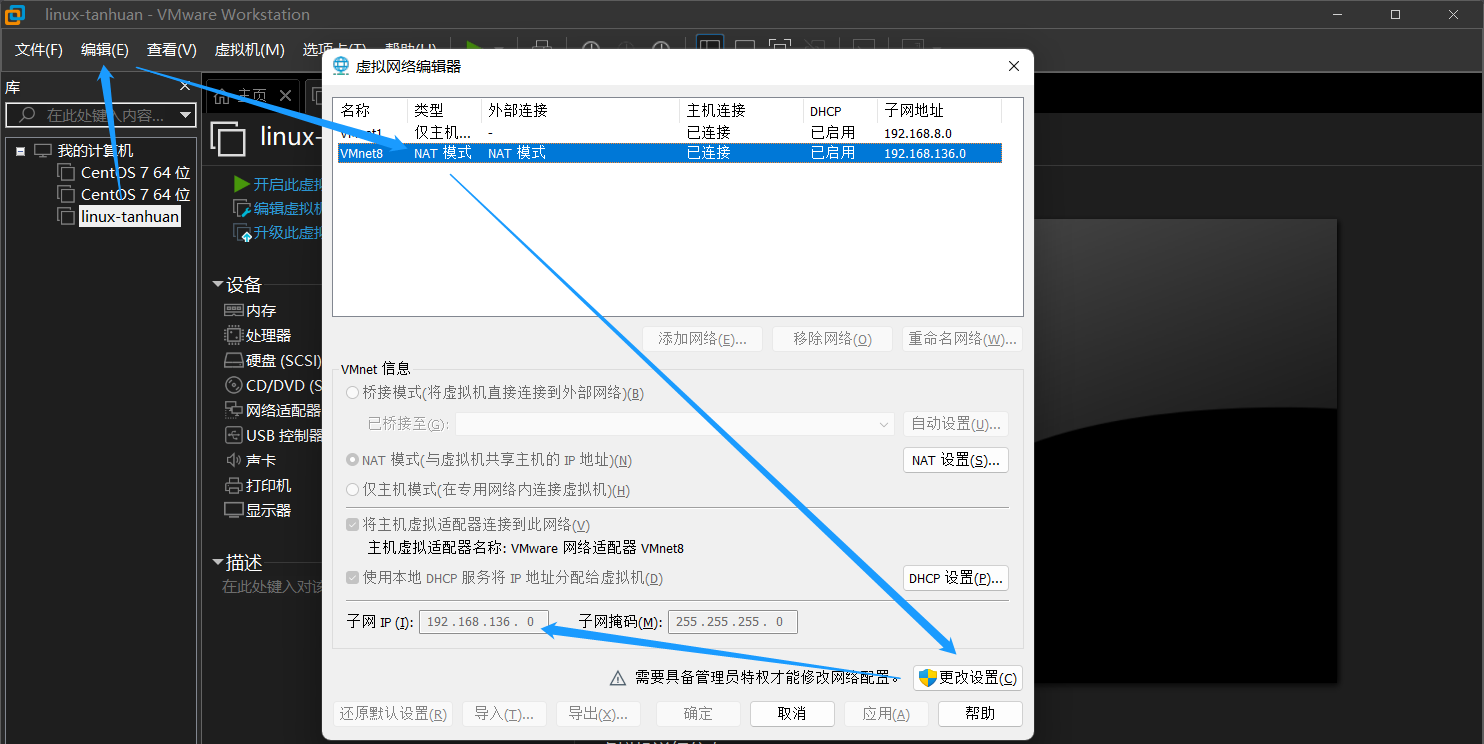
Task: Open the 编辑(E) menu
Action: click(x=105, y=50)
